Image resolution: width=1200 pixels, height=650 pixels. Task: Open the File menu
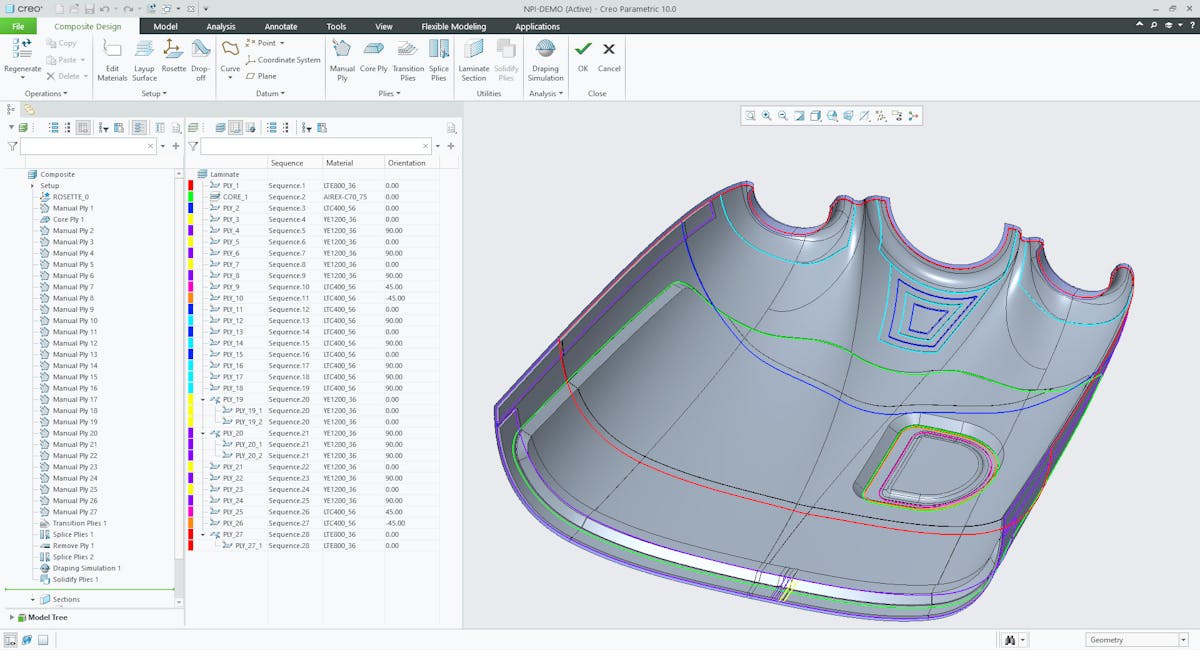(x=17, y=26)
